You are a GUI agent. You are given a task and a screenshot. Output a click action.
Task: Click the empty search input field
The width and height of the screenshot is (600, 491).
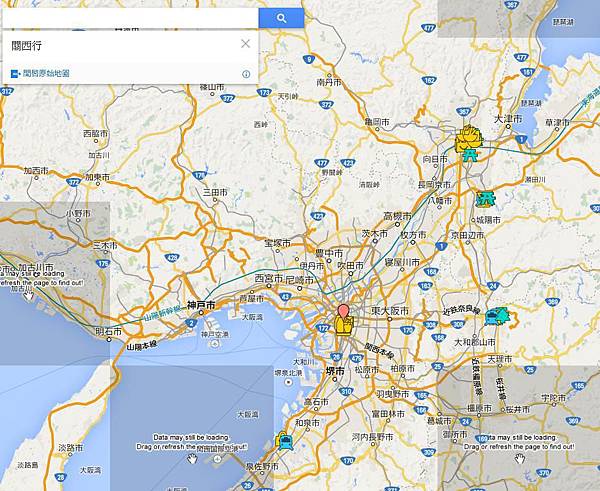(x=130, y=18)
